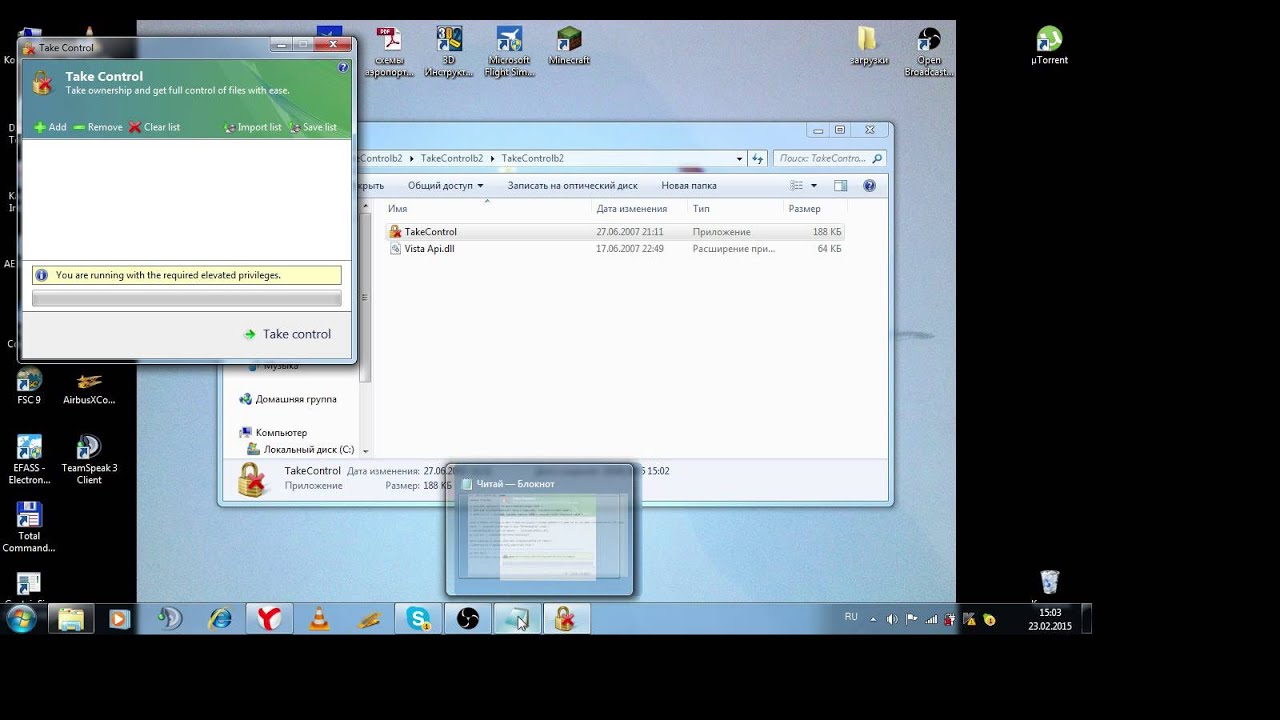Show hidden tray icons arrow
The image size is (1280, 720).
click(873, 620)
